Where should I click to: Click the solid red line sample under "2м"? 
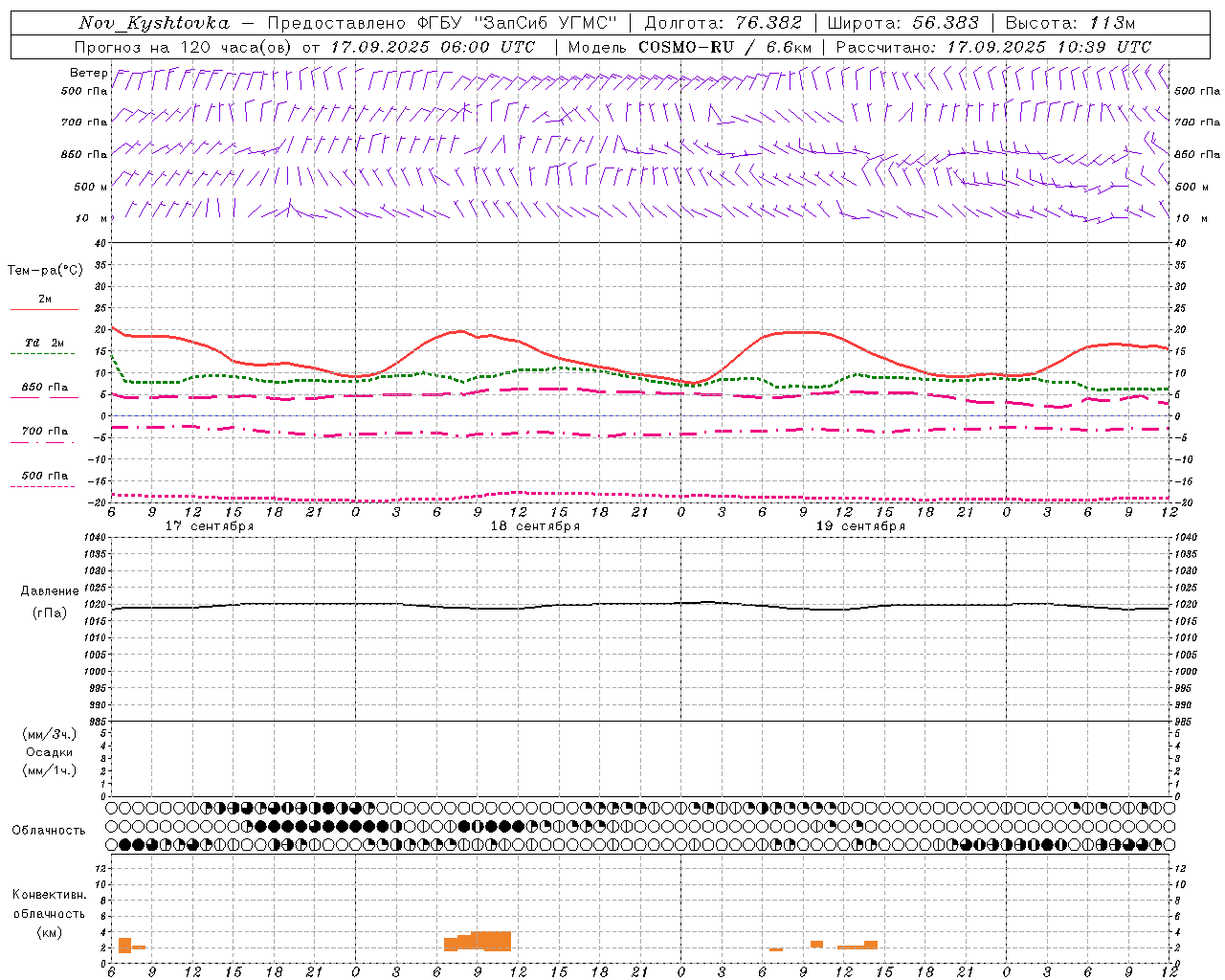[x=44, y=309]
